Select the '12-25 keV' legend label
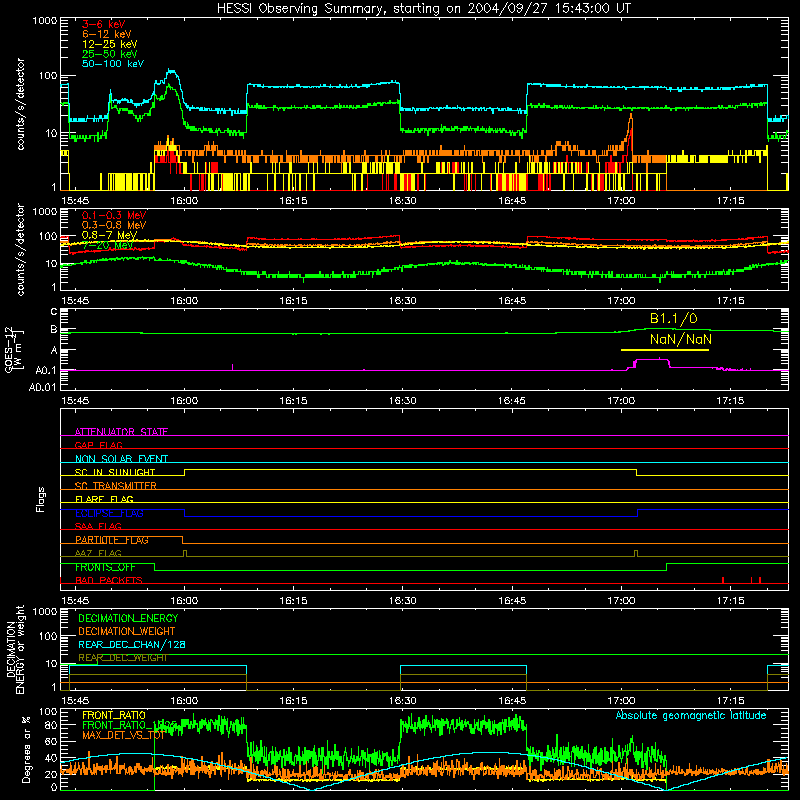Screen dimensions: 800x800 tap(109, 44)
